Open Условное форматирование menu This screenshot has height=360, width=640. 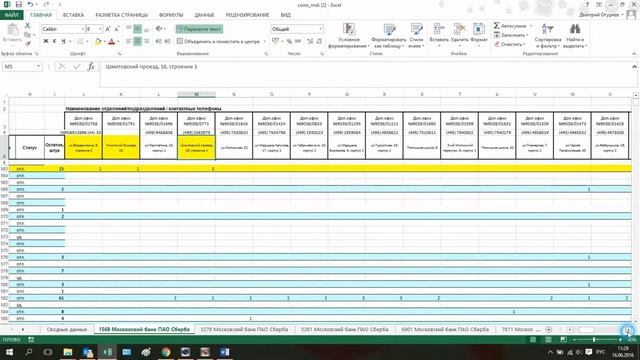click(x=349, y=36)
